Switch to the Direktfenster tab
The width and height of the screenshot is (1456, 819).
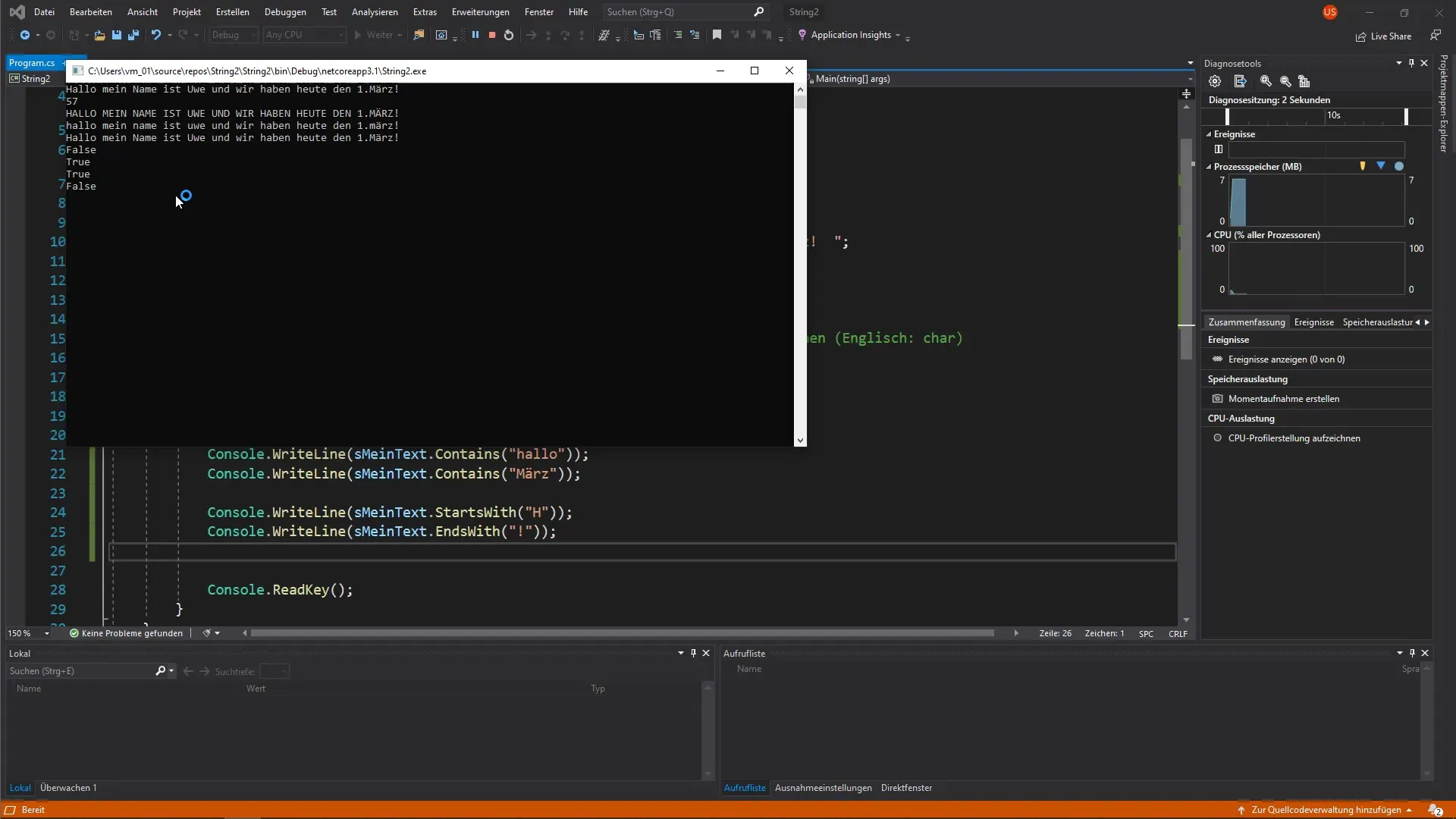tap(906, 788)
